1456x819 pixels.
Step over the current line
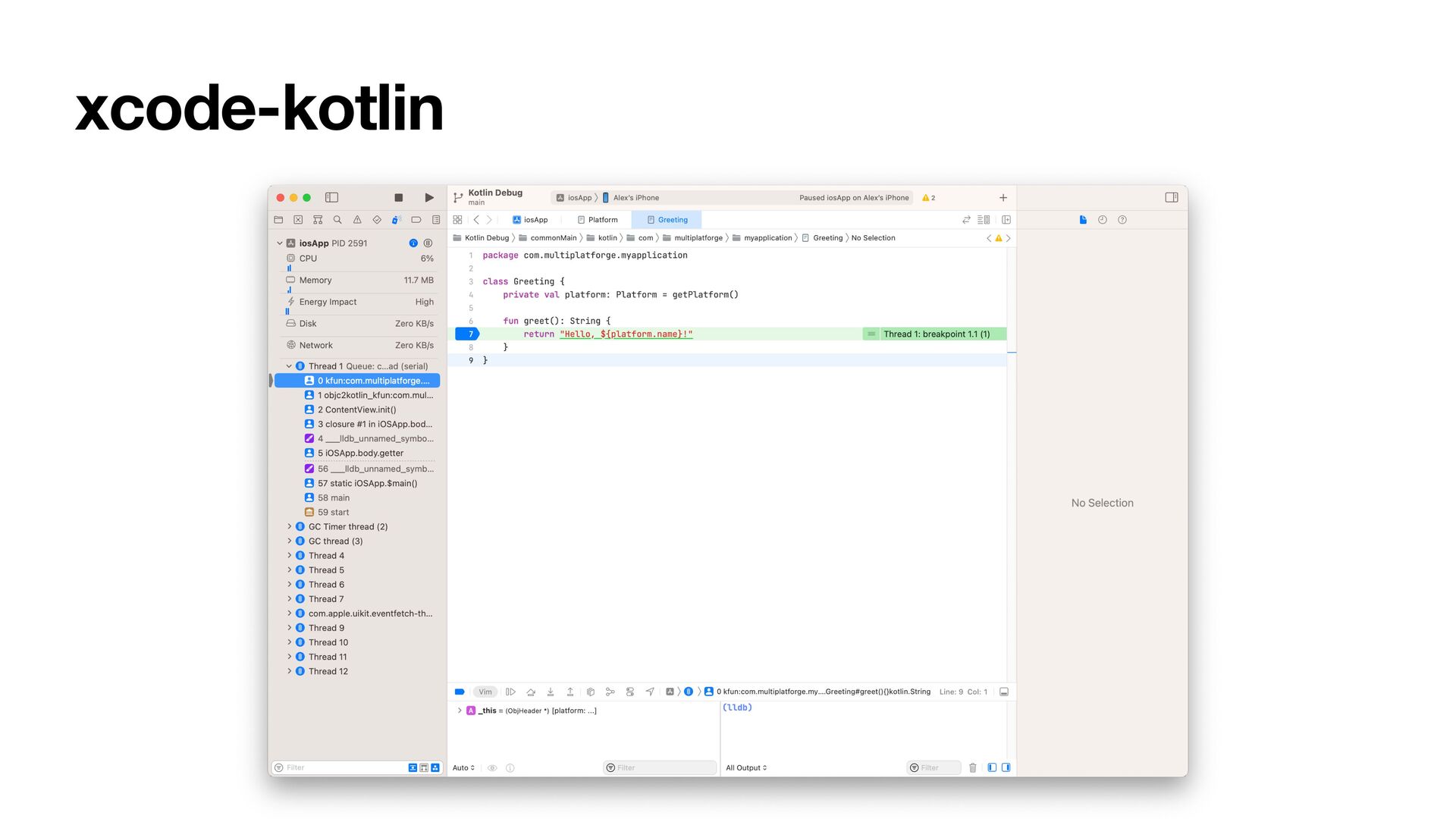531,692
